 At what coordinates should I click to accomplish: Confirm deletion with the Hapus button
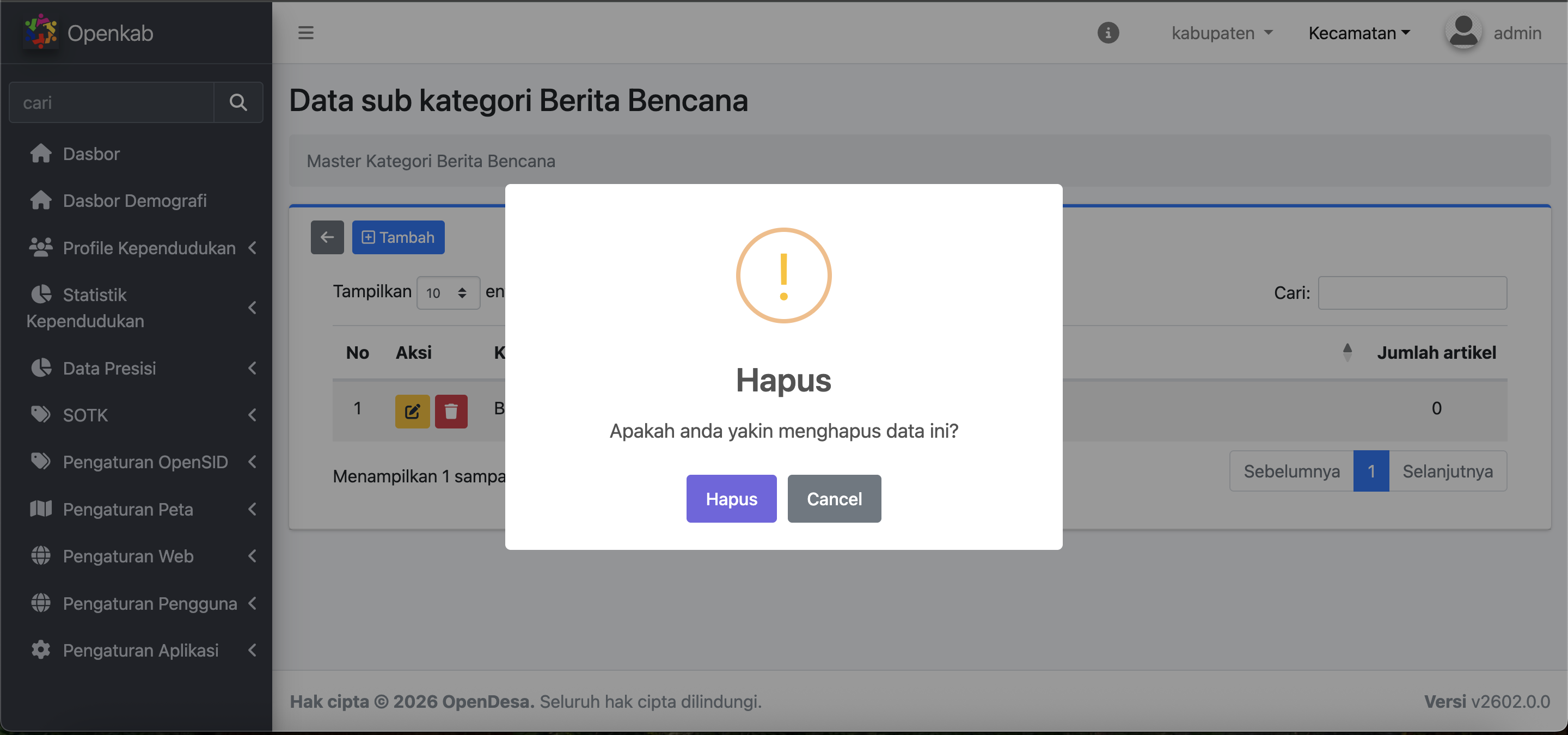click(x=731, y=499)
